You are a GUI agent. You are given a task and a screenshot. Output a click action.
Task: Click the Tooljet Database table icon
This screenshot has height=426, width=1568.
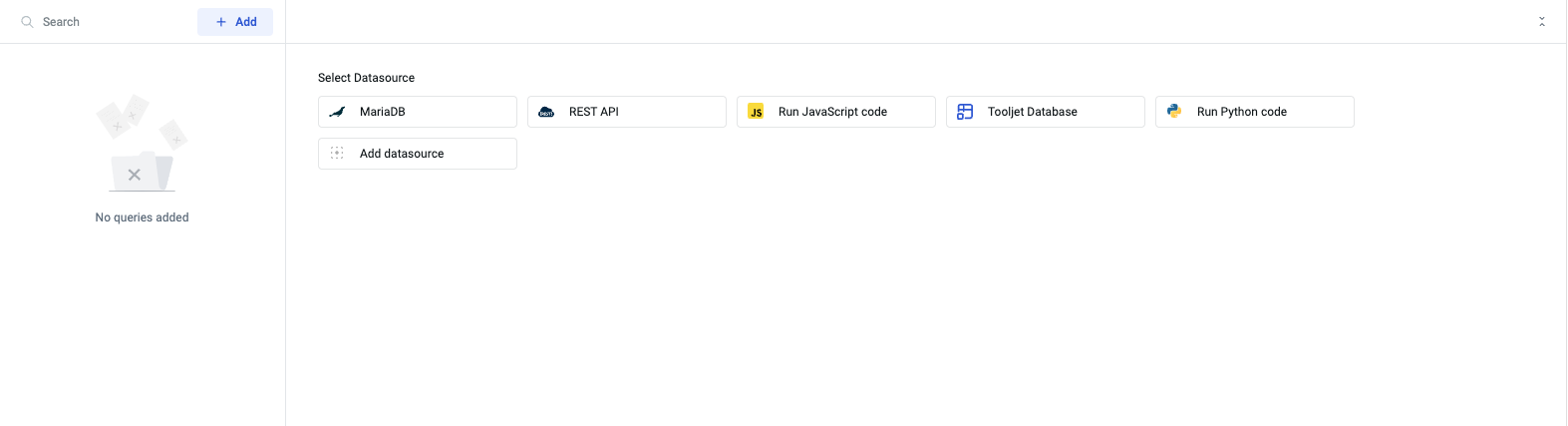click(965, 112)
